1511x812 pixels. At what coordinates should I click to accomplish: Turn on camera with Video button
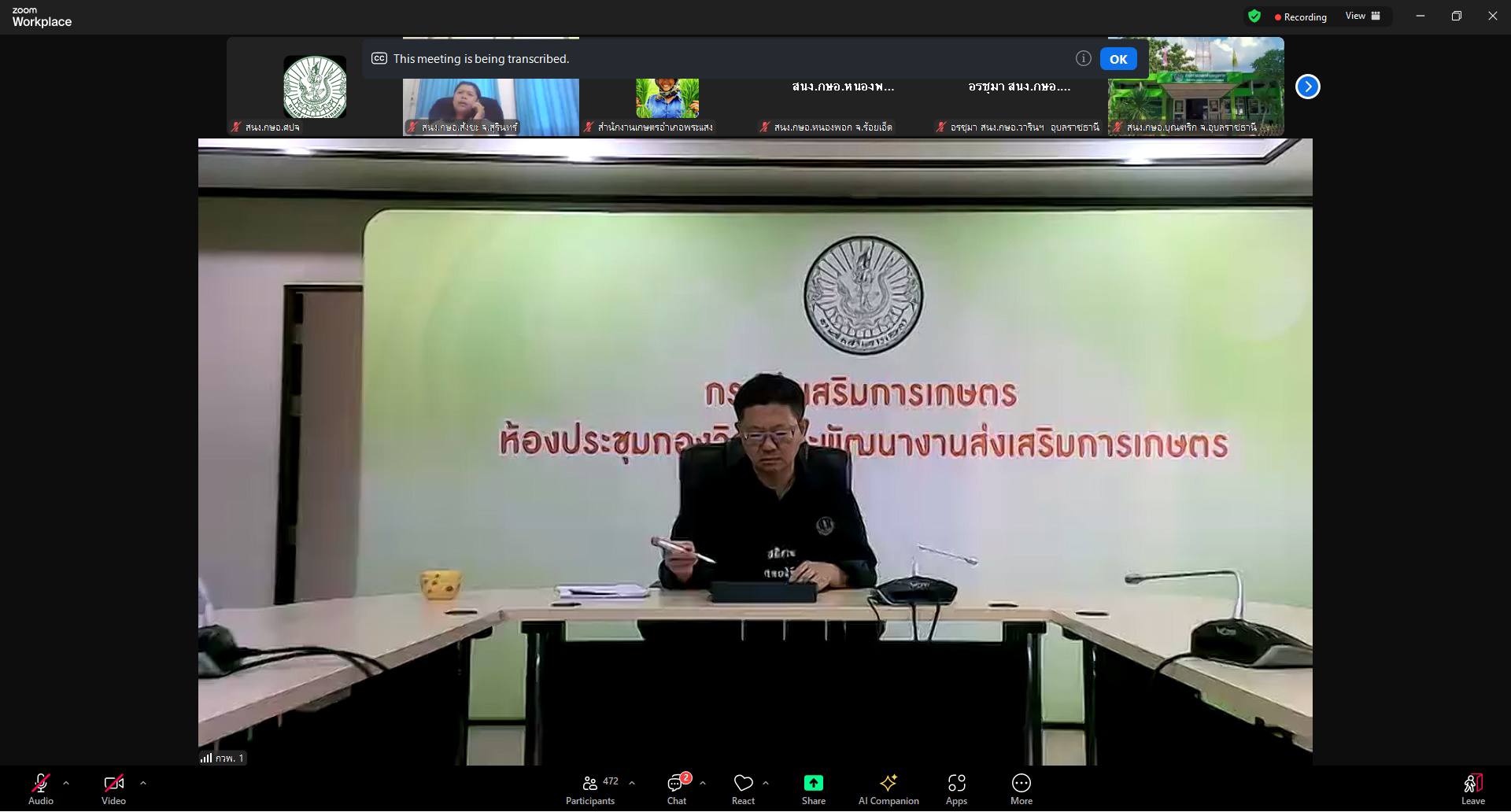(113, 789)
